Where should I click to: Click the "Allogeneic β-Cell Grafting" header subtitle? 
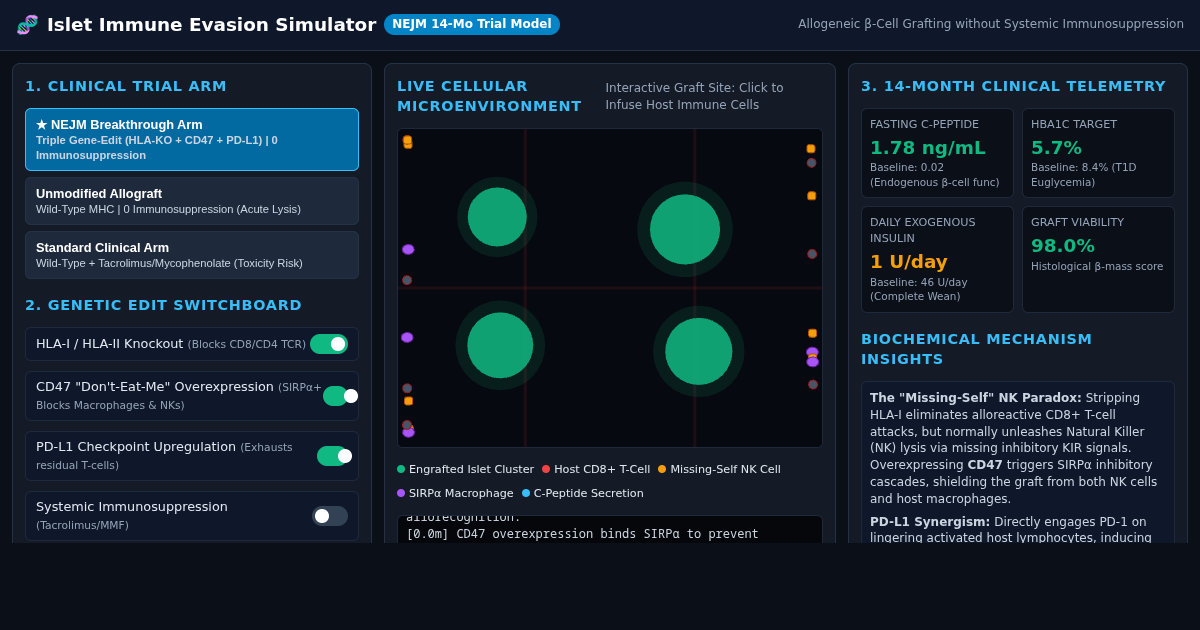tap(991, 24)
